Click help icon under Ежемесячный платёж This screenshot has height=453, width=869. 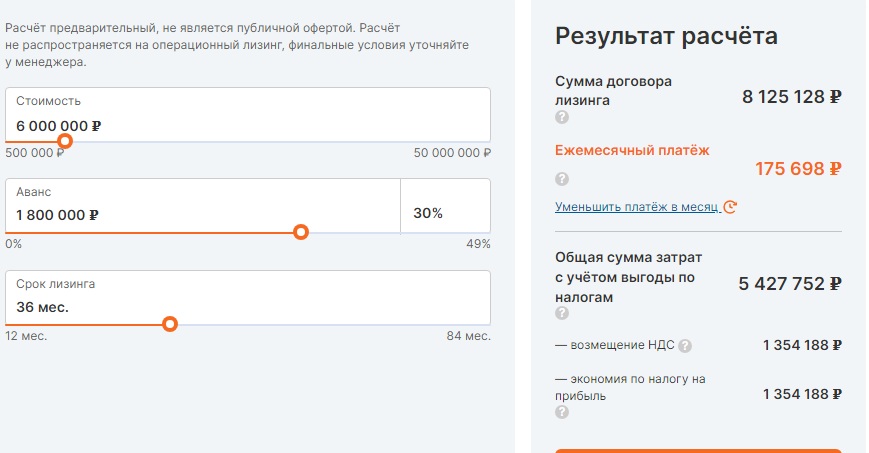coord(561,179)
